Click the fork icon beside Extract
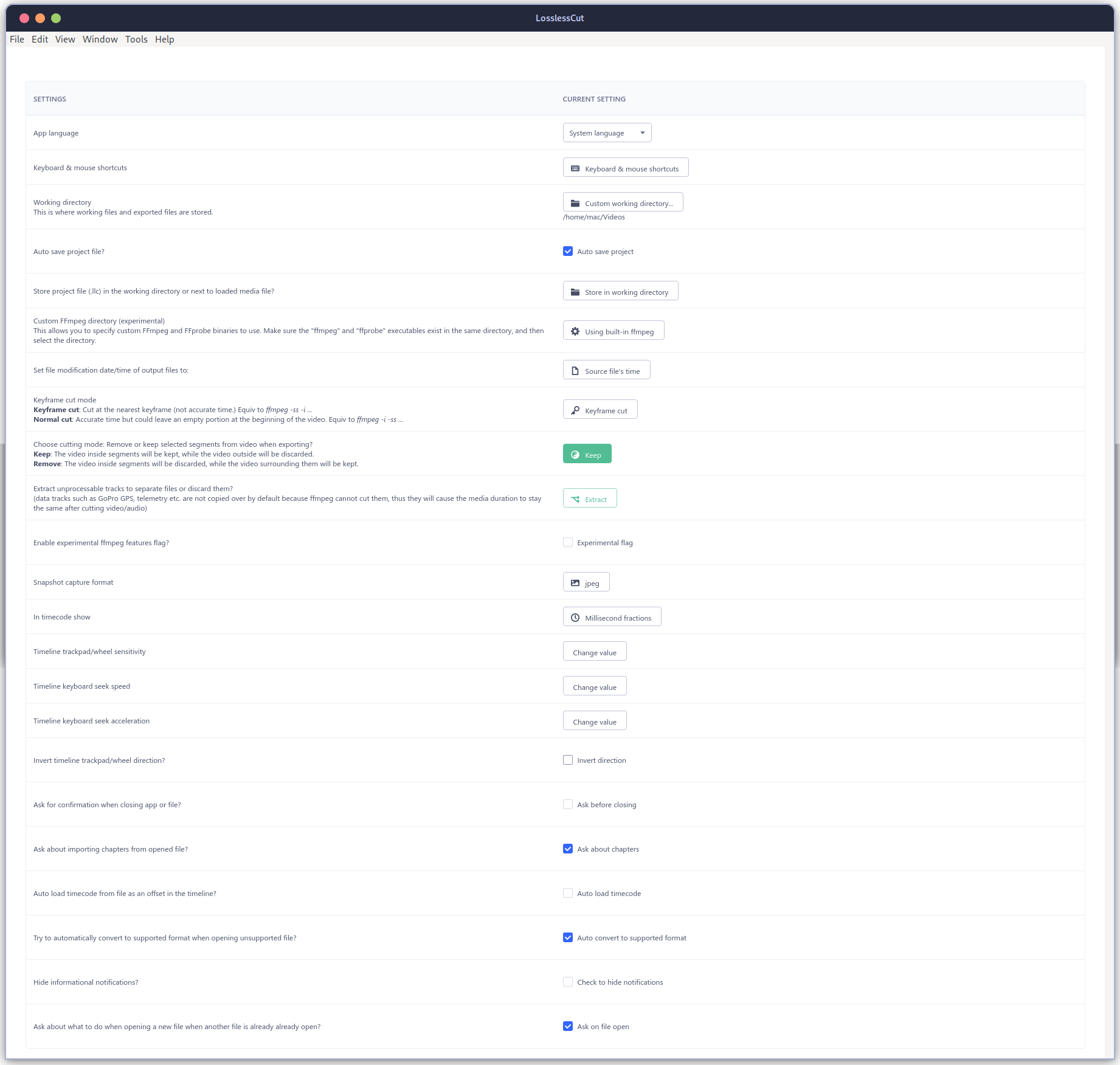This screenshot has width=1120, height=1065. coord(575,499)
